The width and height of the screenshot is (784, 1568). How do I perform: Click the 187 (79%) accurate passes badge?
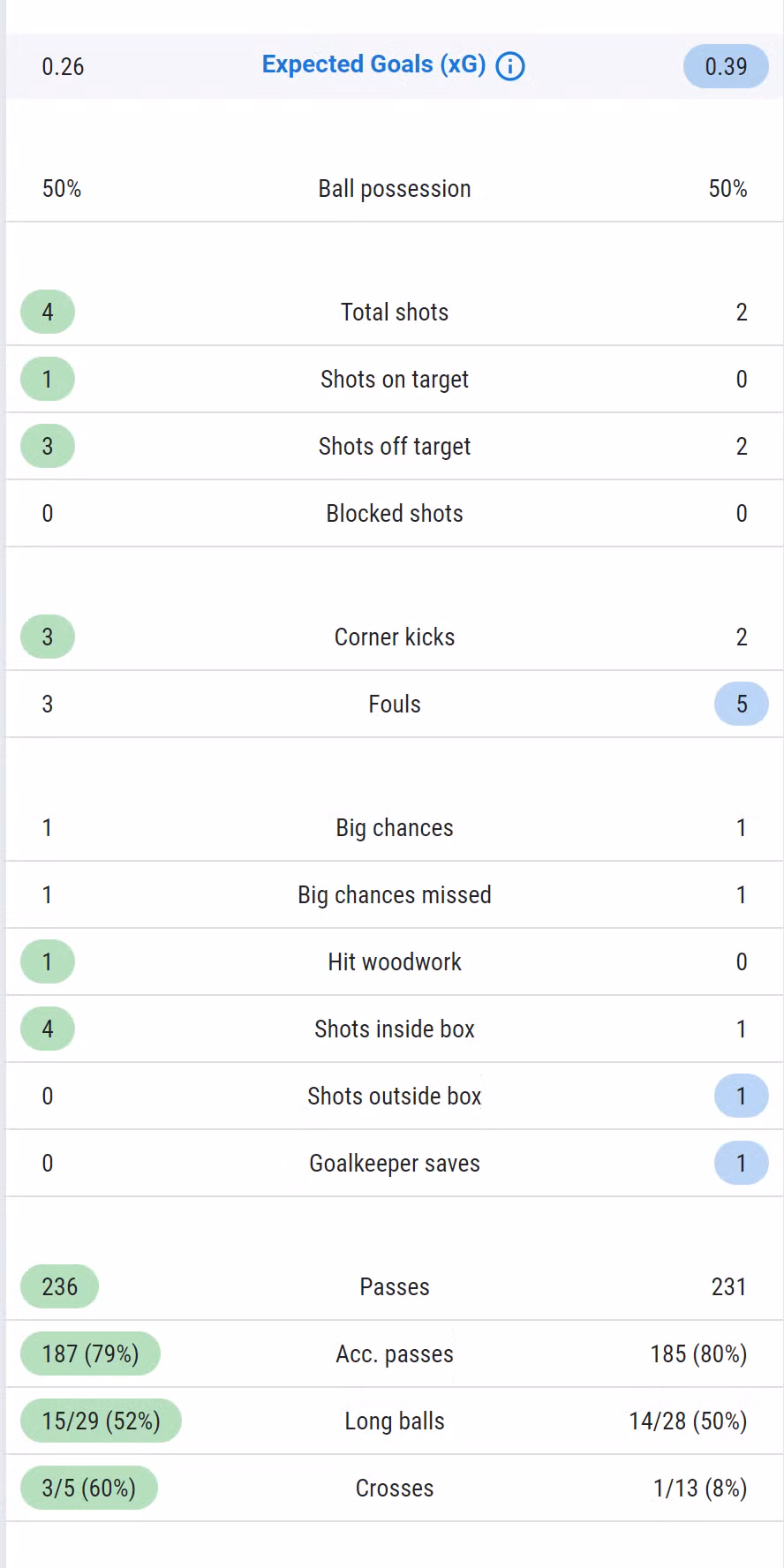pyautogui.click(x=90, y=1354)
